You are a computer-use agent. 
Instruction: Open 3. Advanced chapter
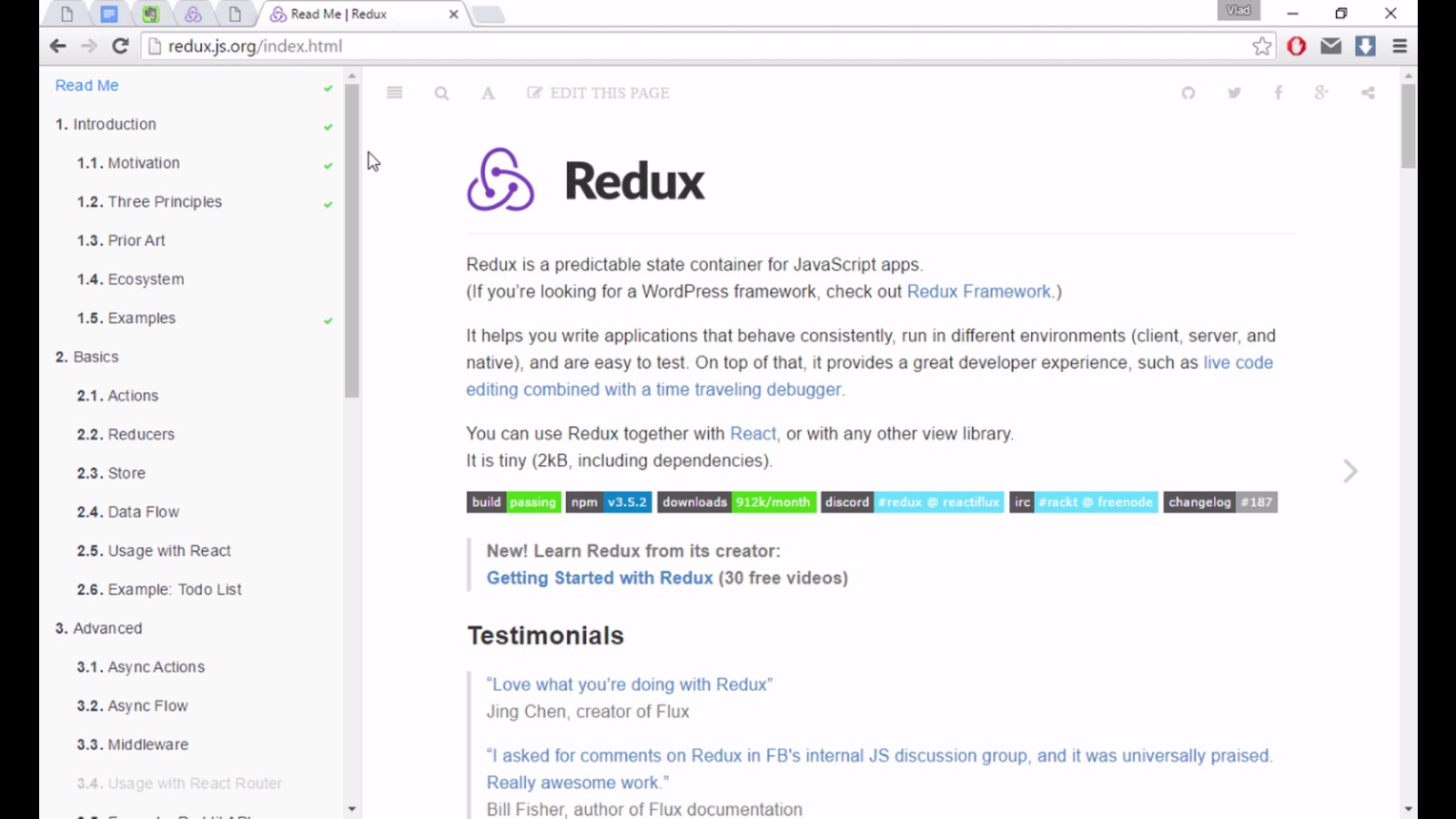[98, 629]
